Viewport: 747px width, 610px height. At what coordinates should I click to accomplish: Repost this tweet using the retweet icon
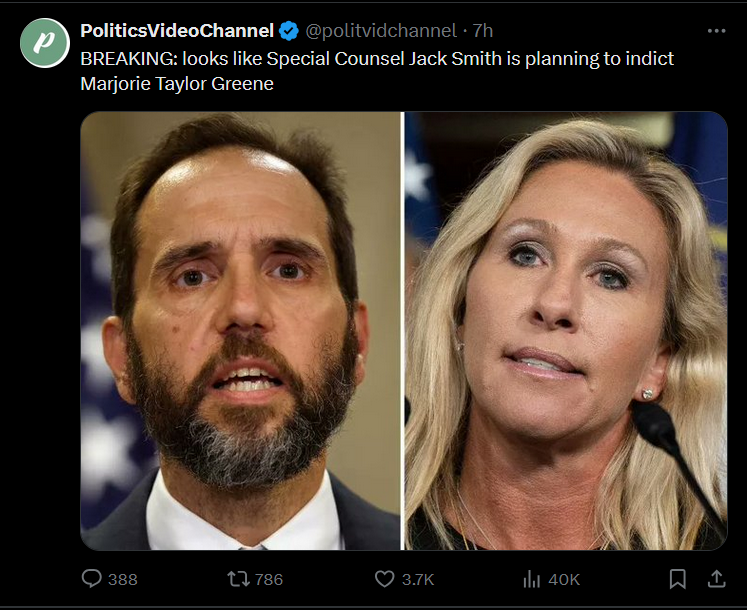coord(238,579)
